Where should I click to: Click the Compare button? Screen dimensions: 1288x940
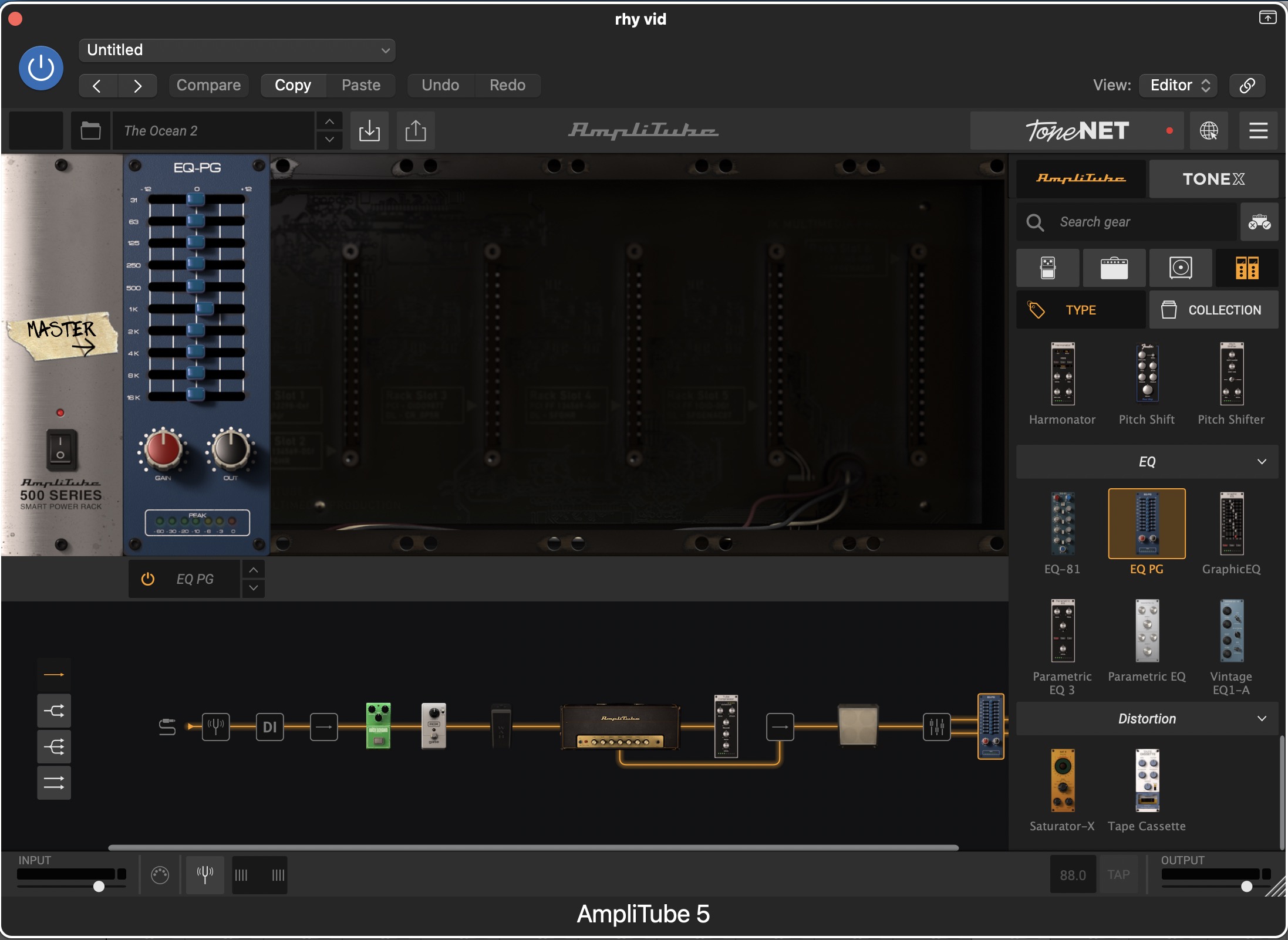tap(208, 86)
